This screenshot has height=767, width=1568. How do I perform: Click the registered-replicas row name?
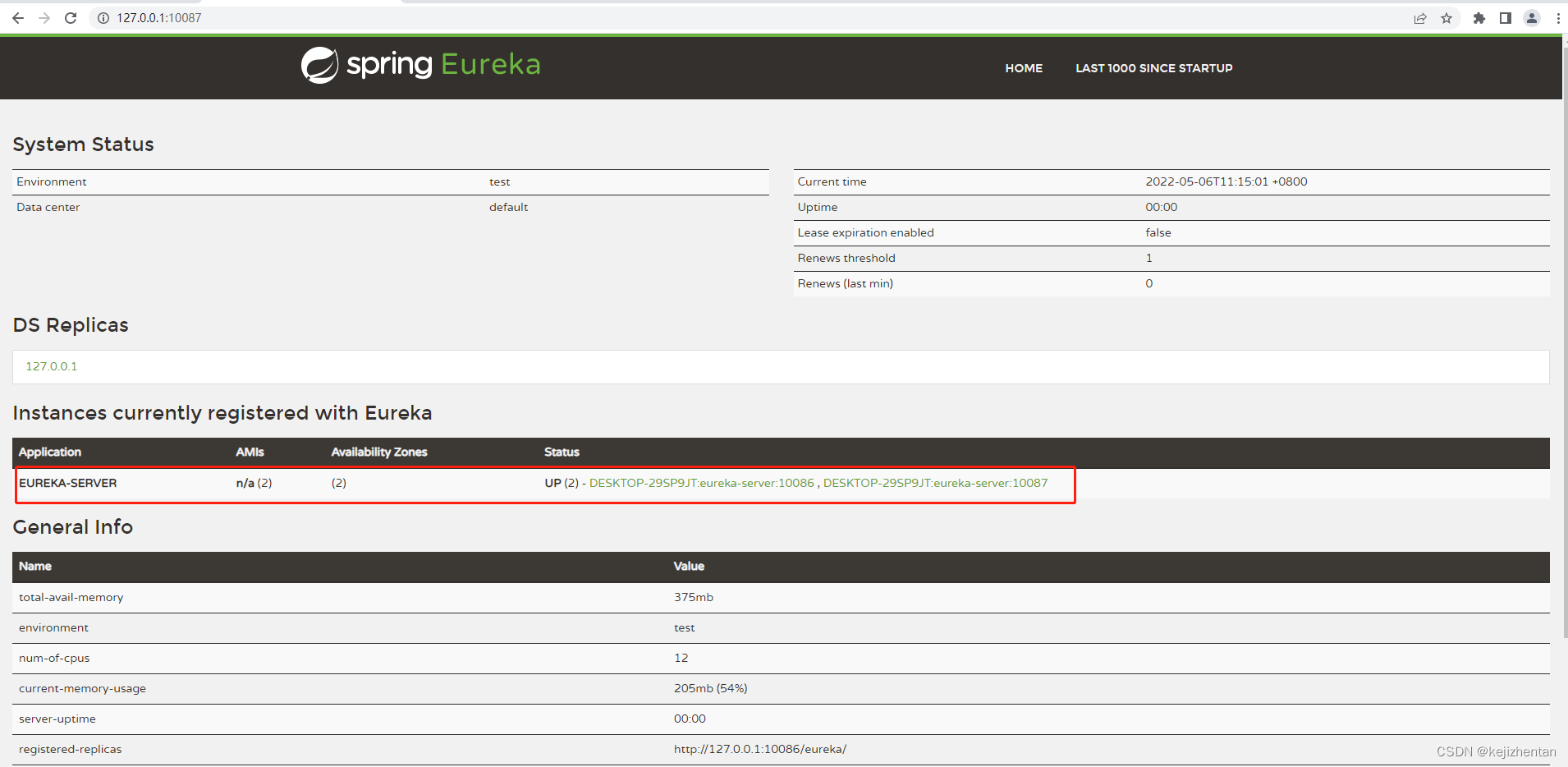pyautogui.click(x=71, y=749)
